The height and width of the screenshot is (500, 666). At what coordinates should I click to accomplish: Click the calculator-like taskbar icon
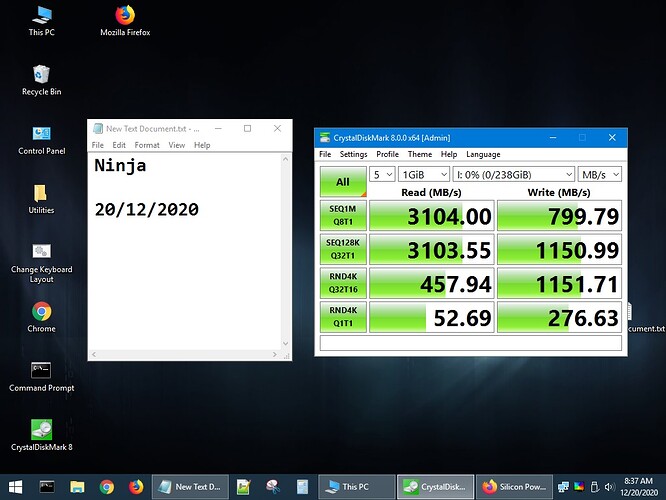[302, 487]
